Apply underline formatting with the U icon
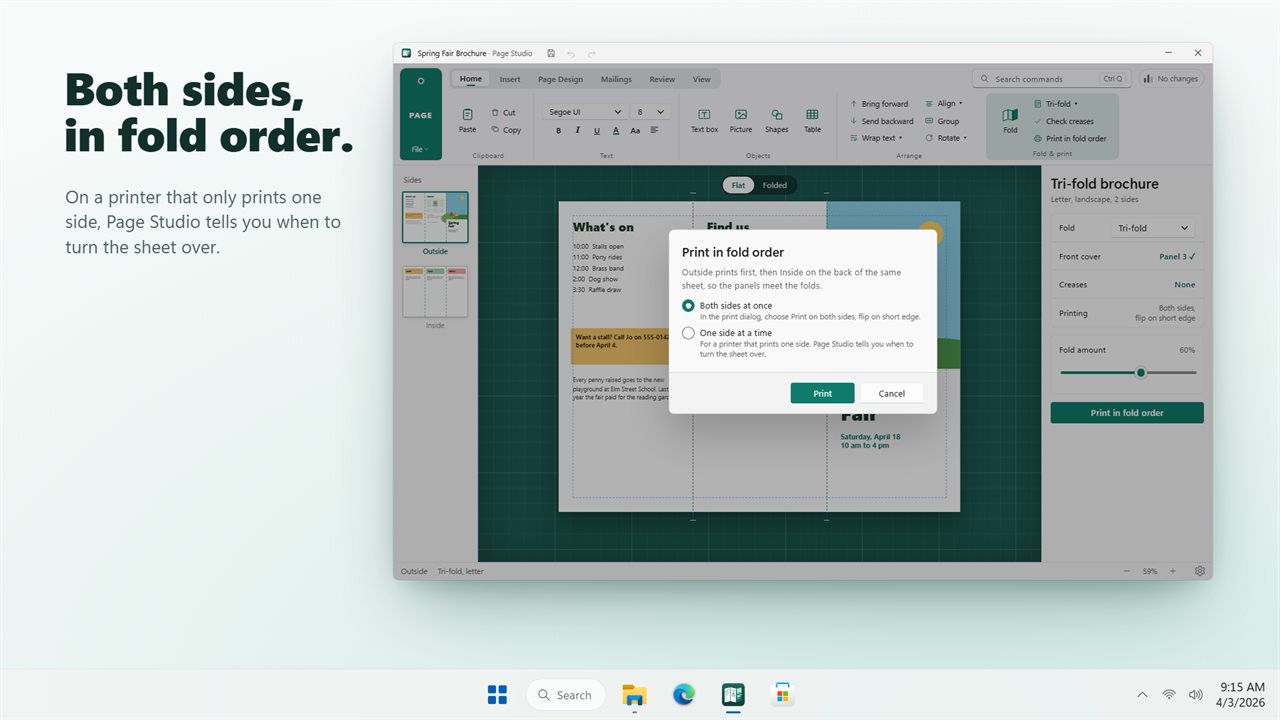Screen dimensions: 1280x720 point(597,131)
